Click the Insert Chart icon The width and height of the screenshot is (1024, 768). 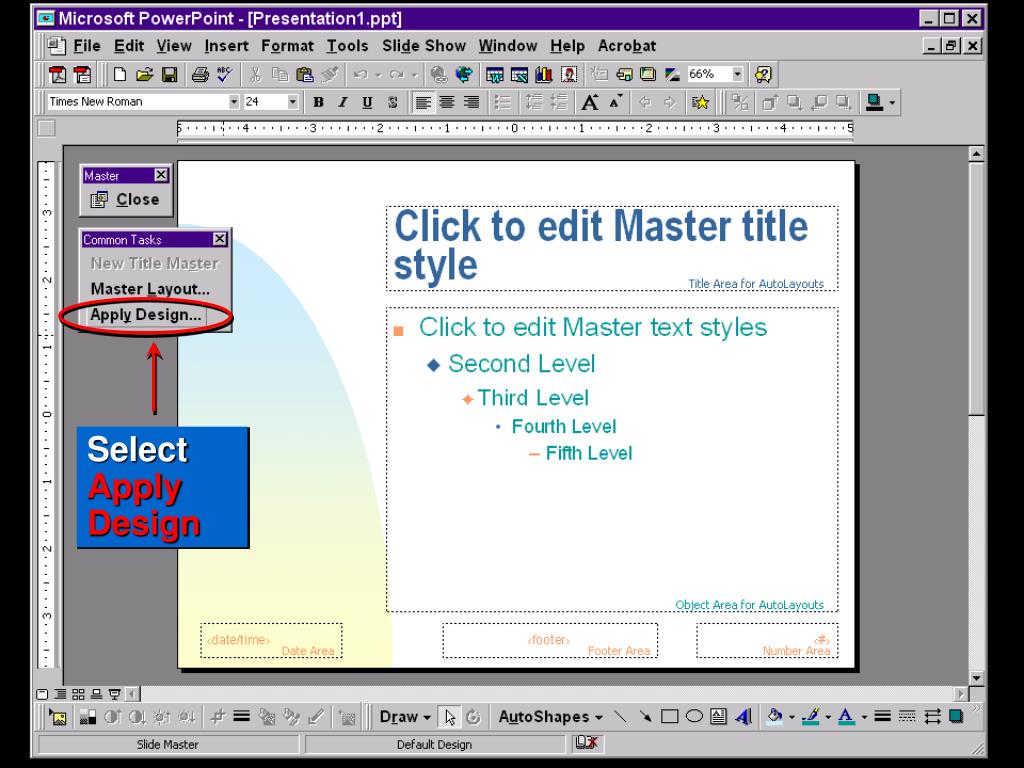[x=544, y=74]
